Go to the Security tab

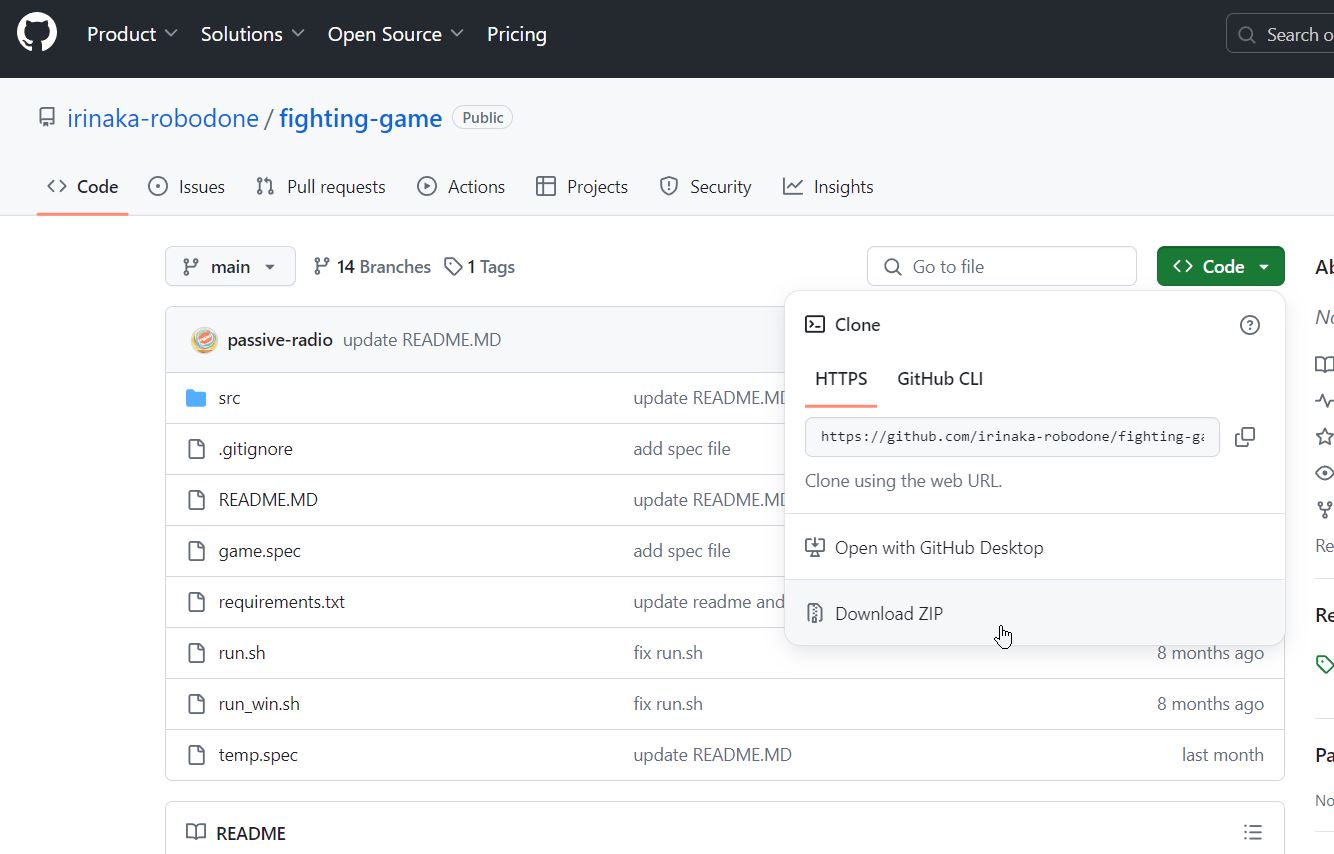[x=705, y=187]
